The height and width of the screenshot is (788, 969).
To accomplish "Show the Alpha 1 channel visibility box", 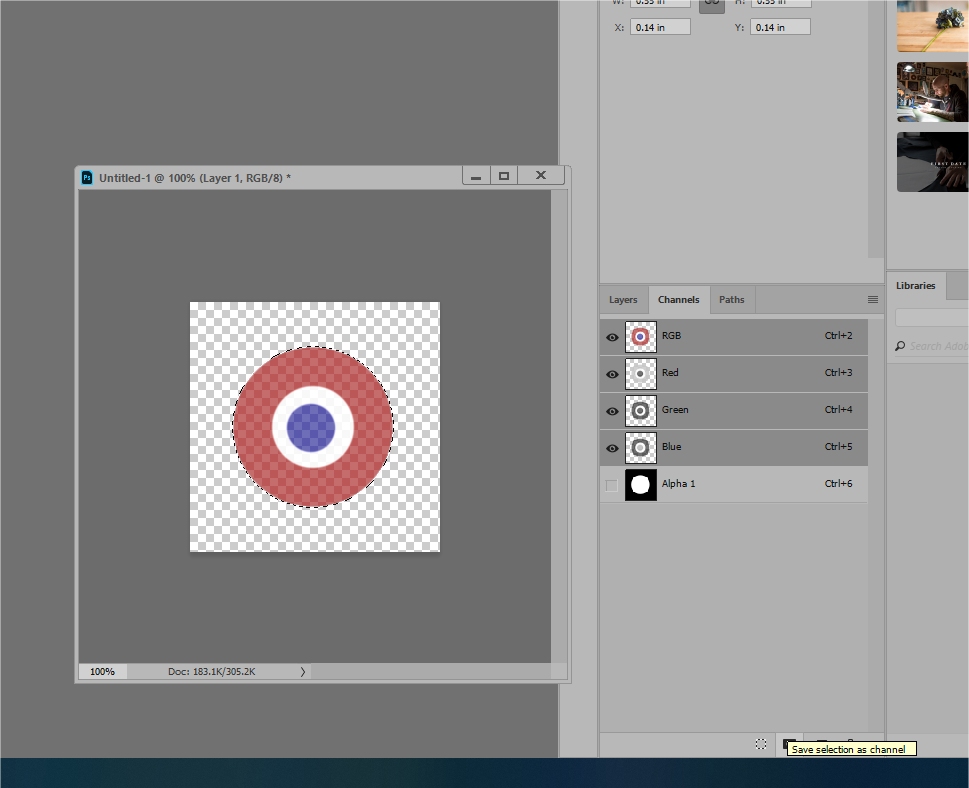I will pyautogui.click(x=612, y=485).
